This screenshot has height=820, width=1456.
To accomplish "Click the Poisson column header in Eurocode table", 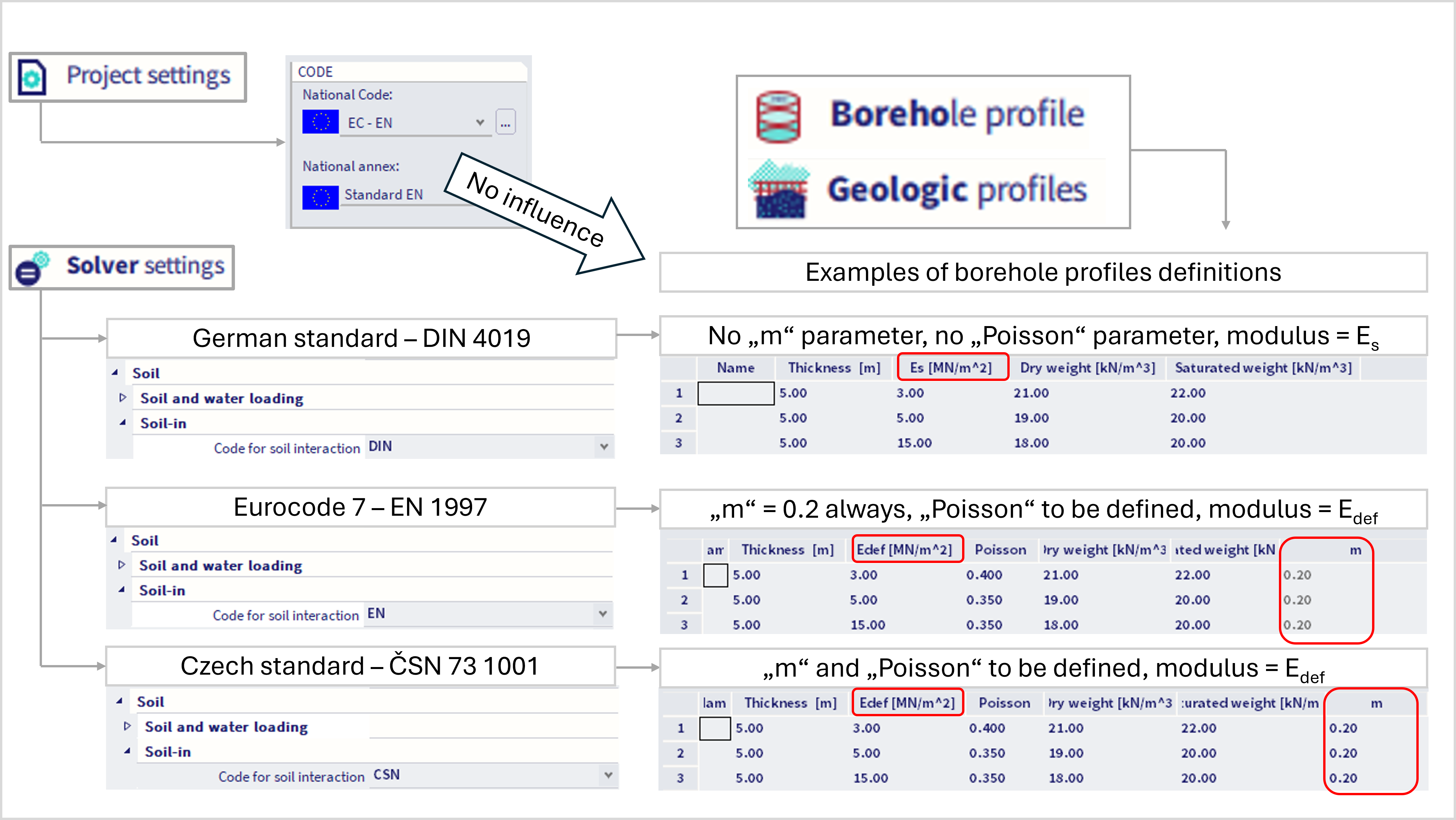I will point(1000,550).
